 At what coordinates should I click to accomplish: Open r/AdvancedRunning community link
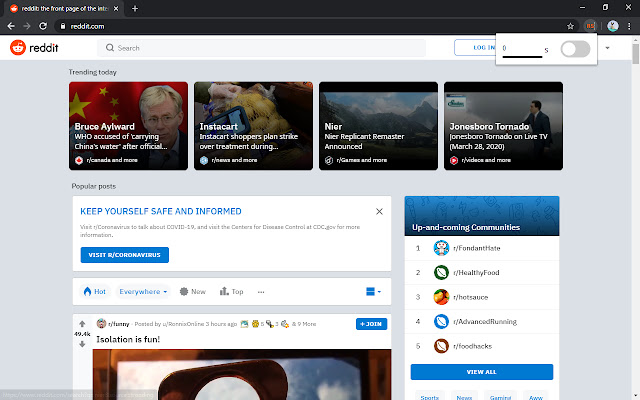[x=484, y=322]
